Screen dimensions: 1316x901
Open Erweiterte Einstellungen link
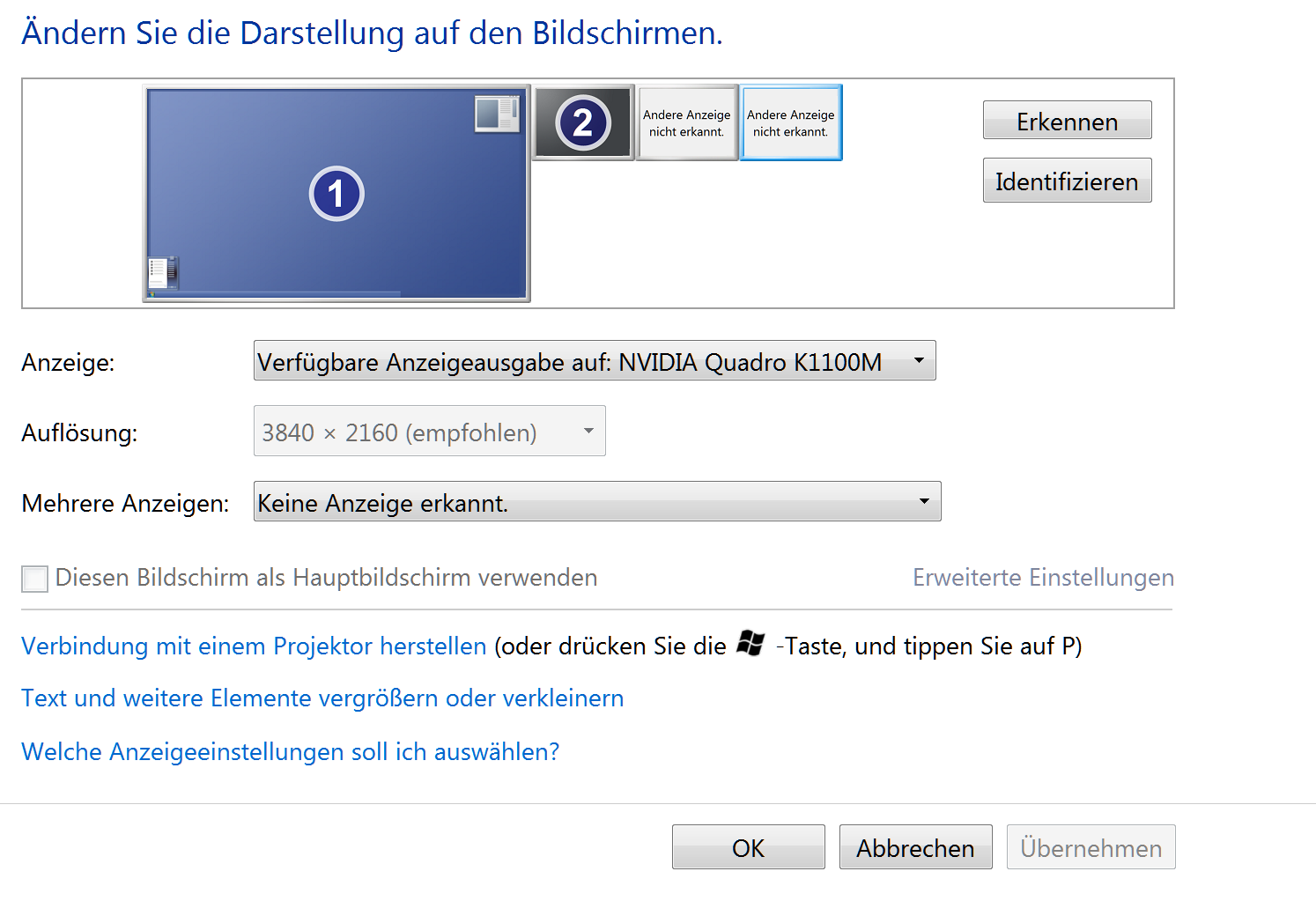pyautogui.click(x=1043, y=578)
